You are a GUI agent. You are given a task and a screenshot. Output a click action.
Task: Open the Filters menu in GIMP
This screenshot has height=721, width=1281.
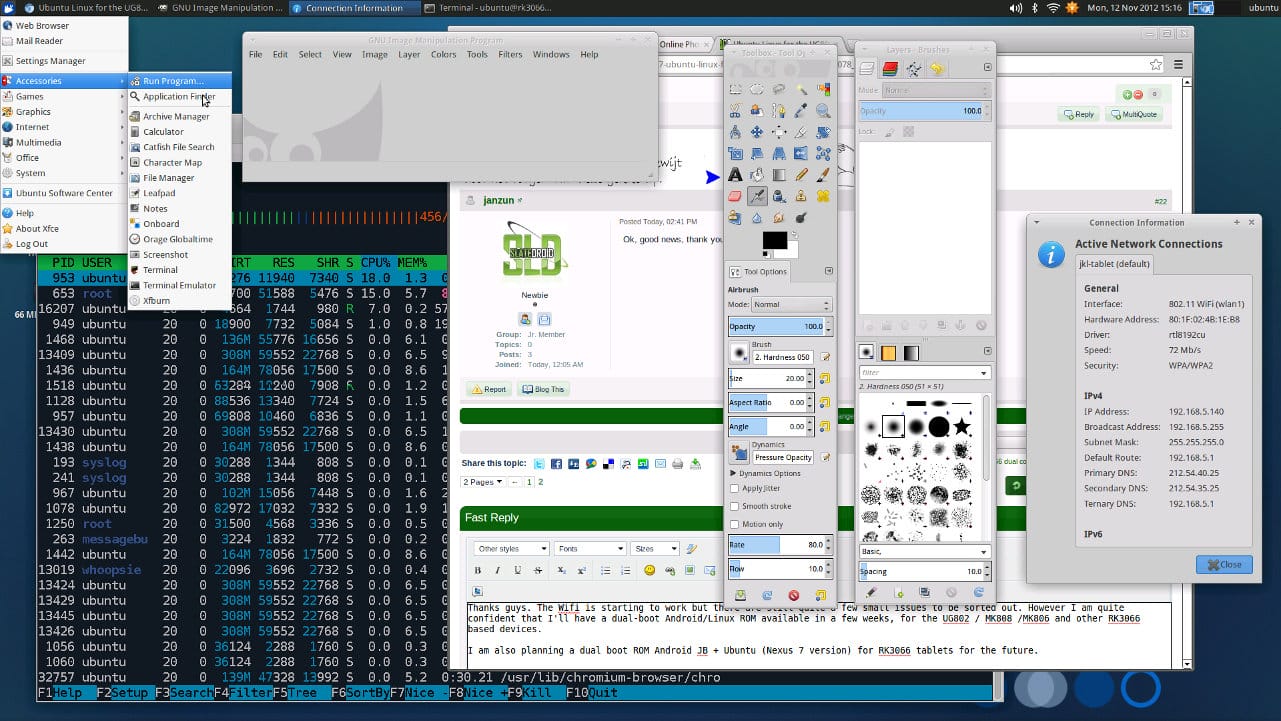(x=510, y=54)
